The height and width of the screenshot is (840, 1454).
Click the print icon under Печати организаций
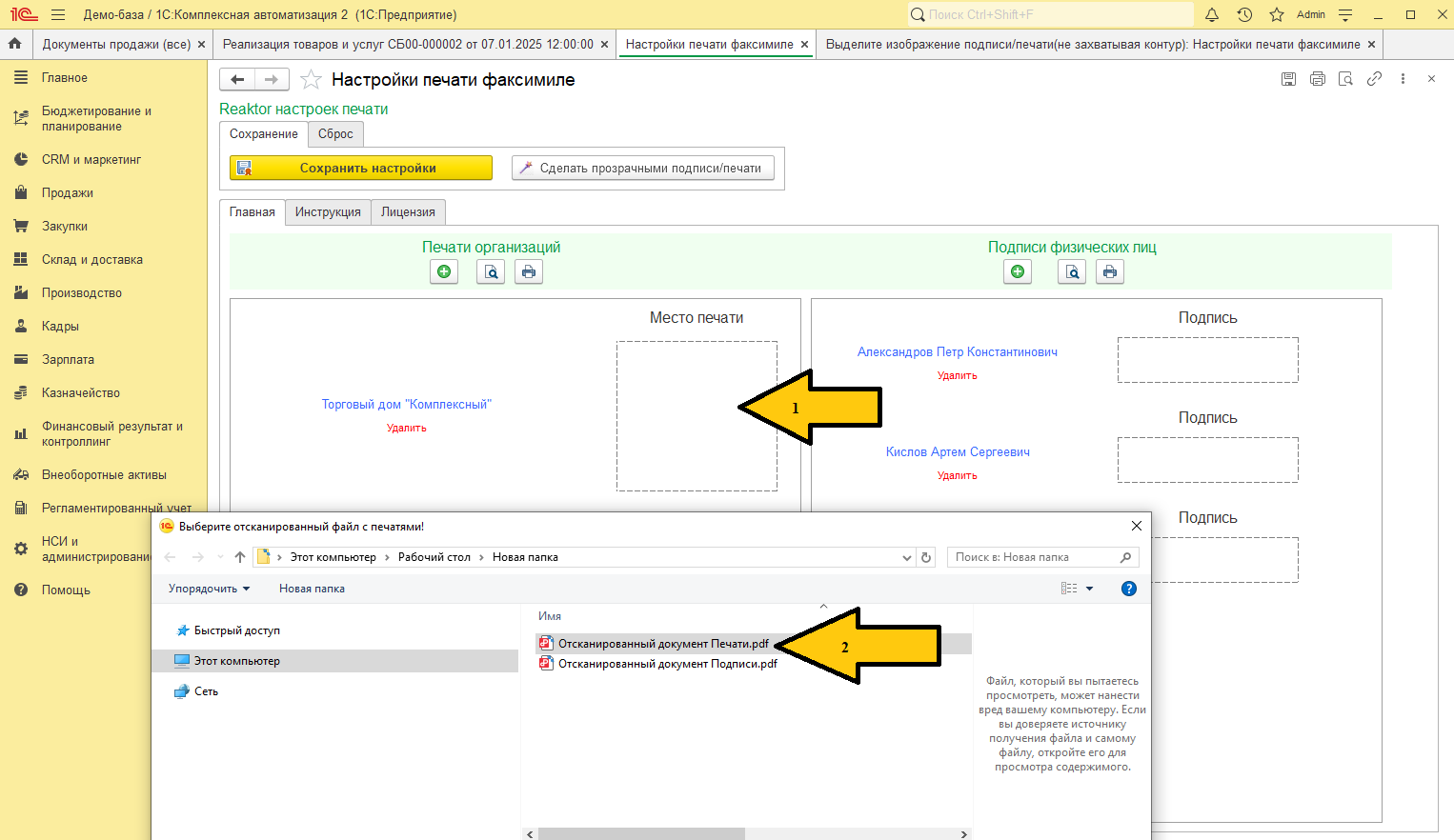[529, 272]
